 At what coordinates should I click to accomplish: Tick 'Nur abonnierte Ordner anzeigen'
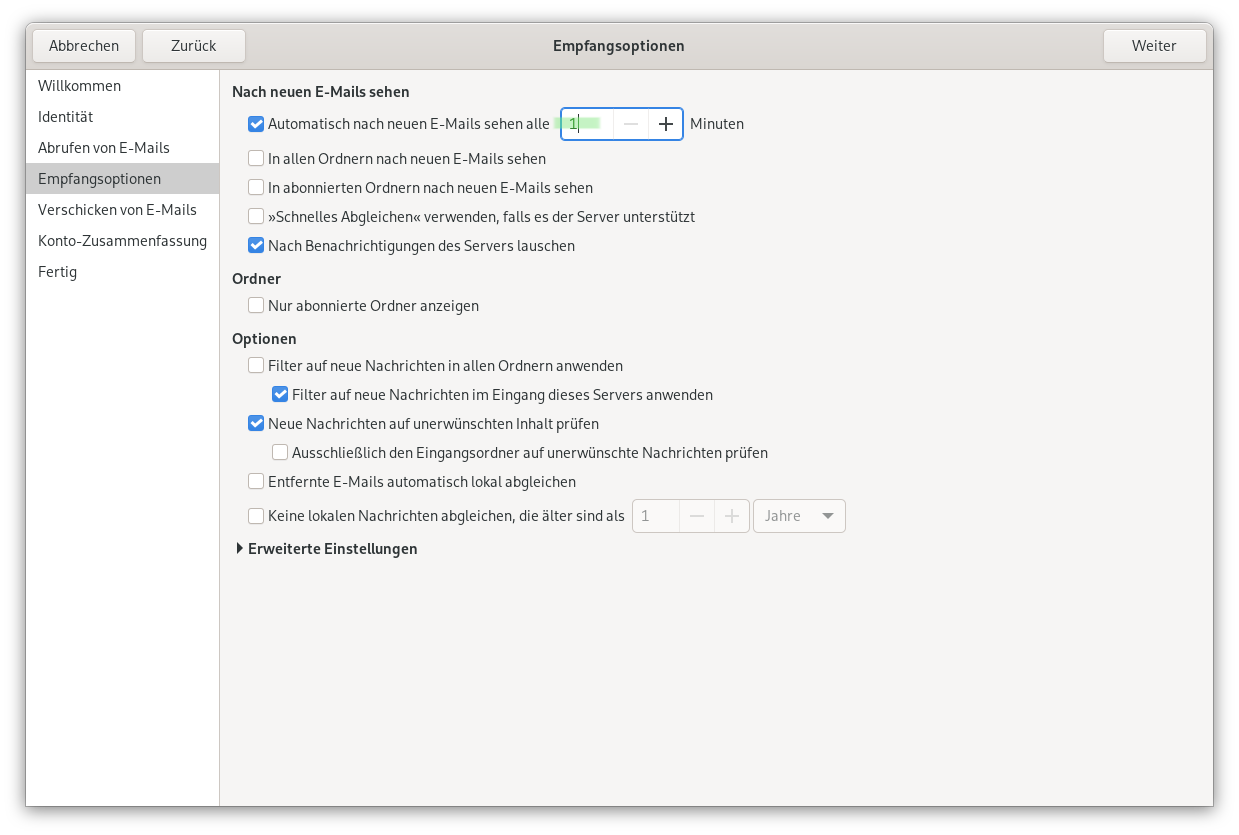[256, 306]
